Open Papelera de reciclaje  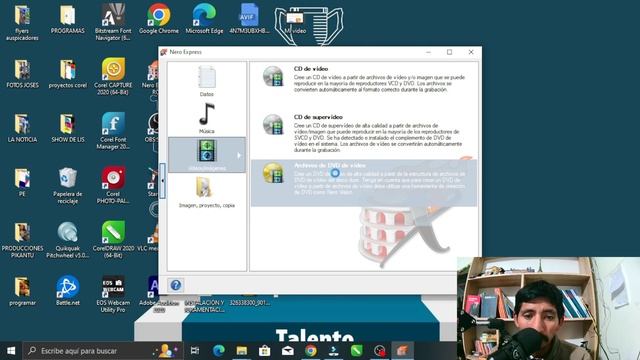point(68,186)
